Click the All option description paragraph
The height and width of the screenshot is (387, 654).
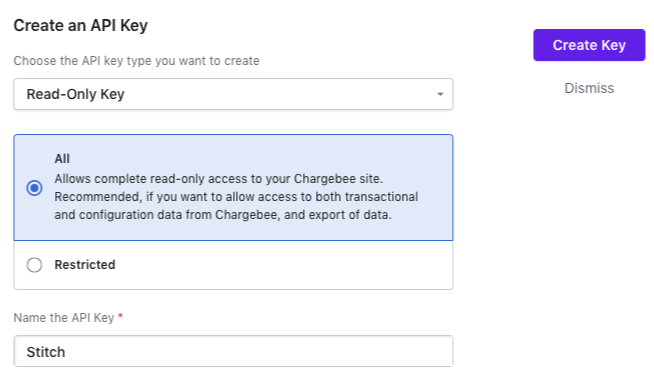[236, 197]
